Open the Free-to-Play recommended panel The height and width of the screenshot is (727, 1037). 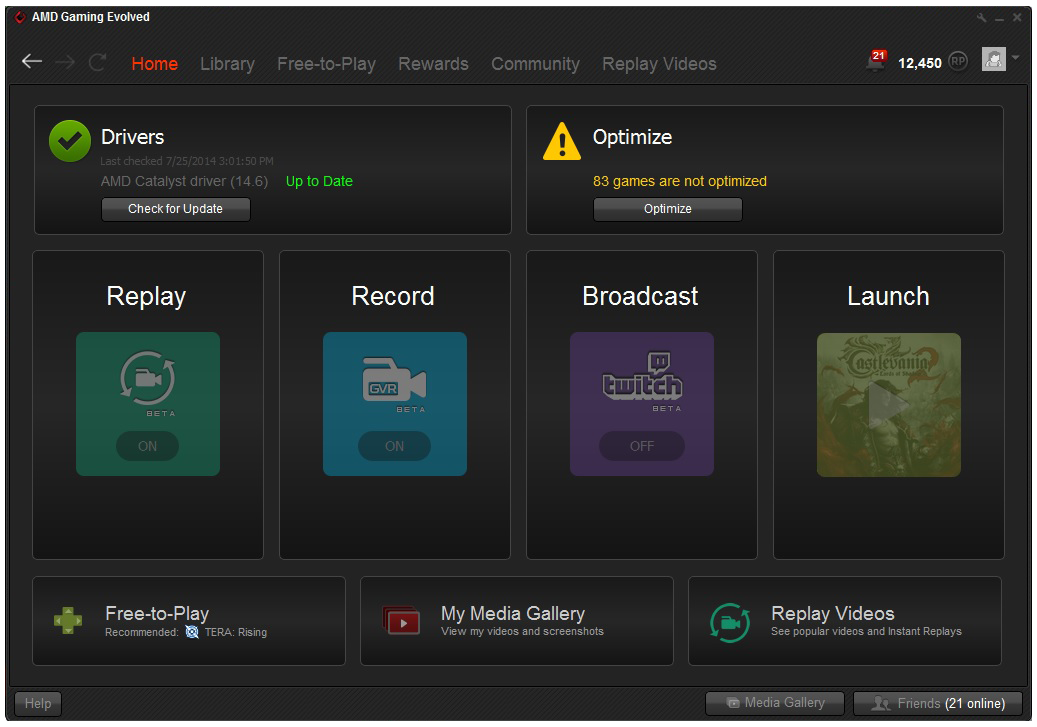coord(188,620)
